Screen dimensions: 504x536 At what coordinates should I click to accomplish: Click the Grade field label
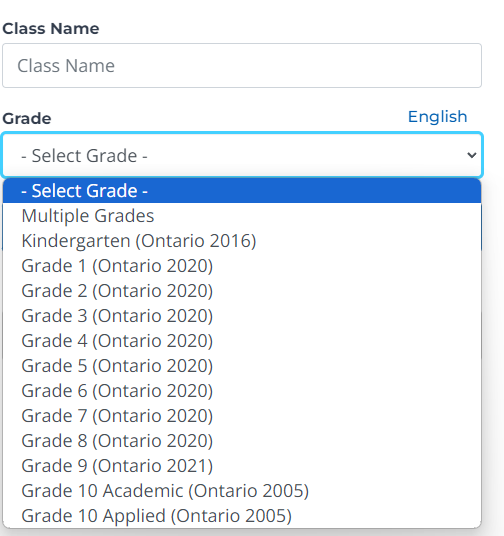tap(27, 119)
